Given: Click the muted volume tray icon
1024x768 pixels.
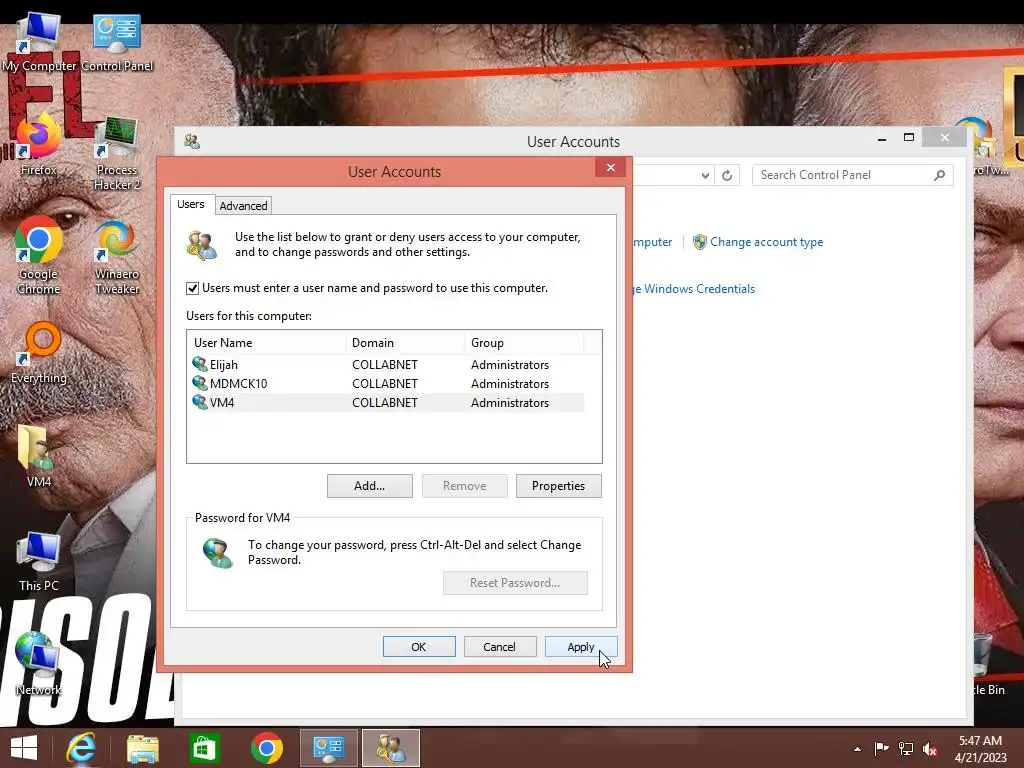Looking at the screenshot, I should 930,749.
